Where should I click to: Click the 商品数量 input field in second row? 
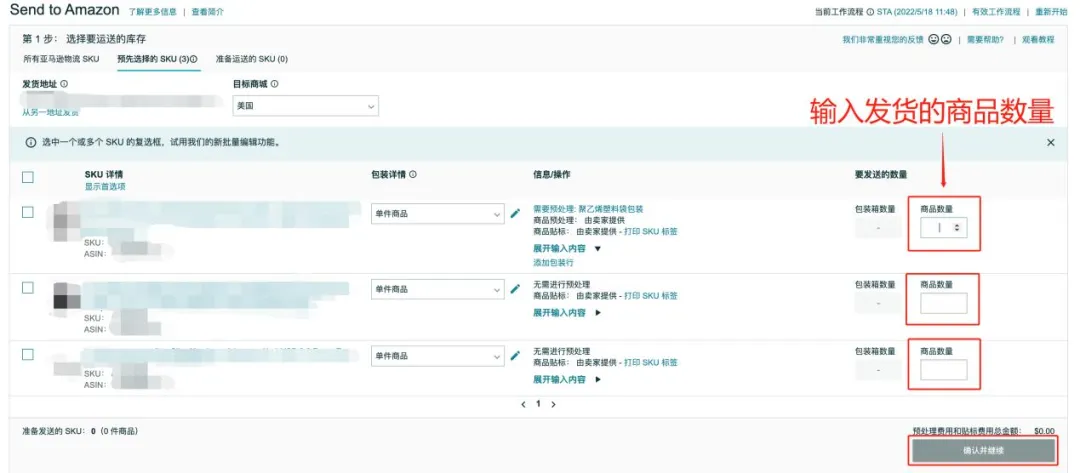point(943,303)
